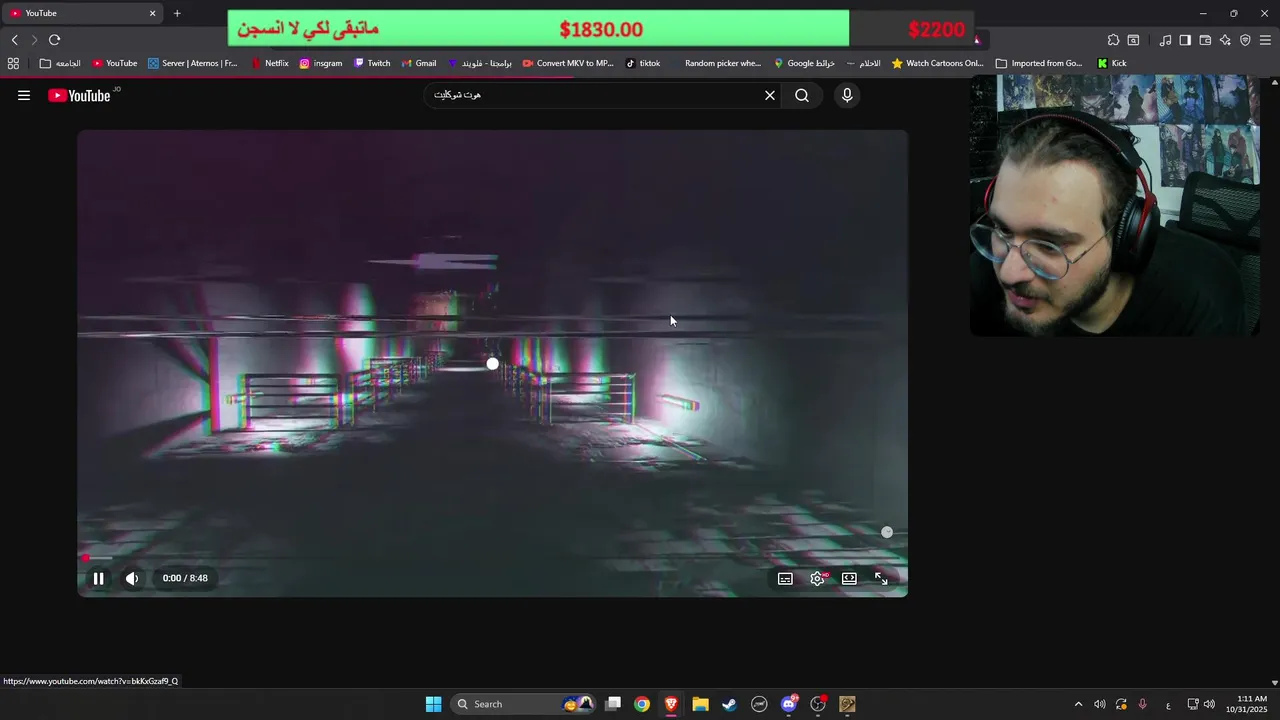Open Discord from the taskbar
Viewport: 1280px width, 720px height.
789,704
